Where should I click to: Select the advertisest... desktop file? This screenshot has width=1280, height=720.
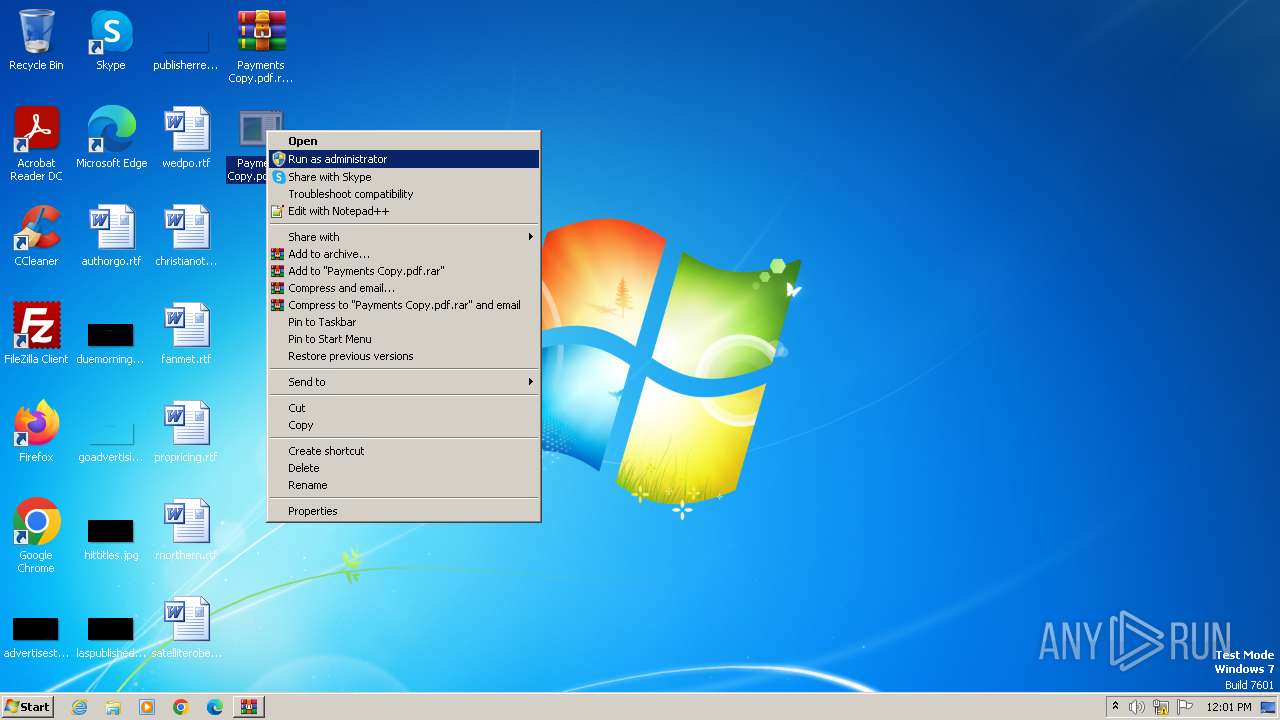pos(36,637)
